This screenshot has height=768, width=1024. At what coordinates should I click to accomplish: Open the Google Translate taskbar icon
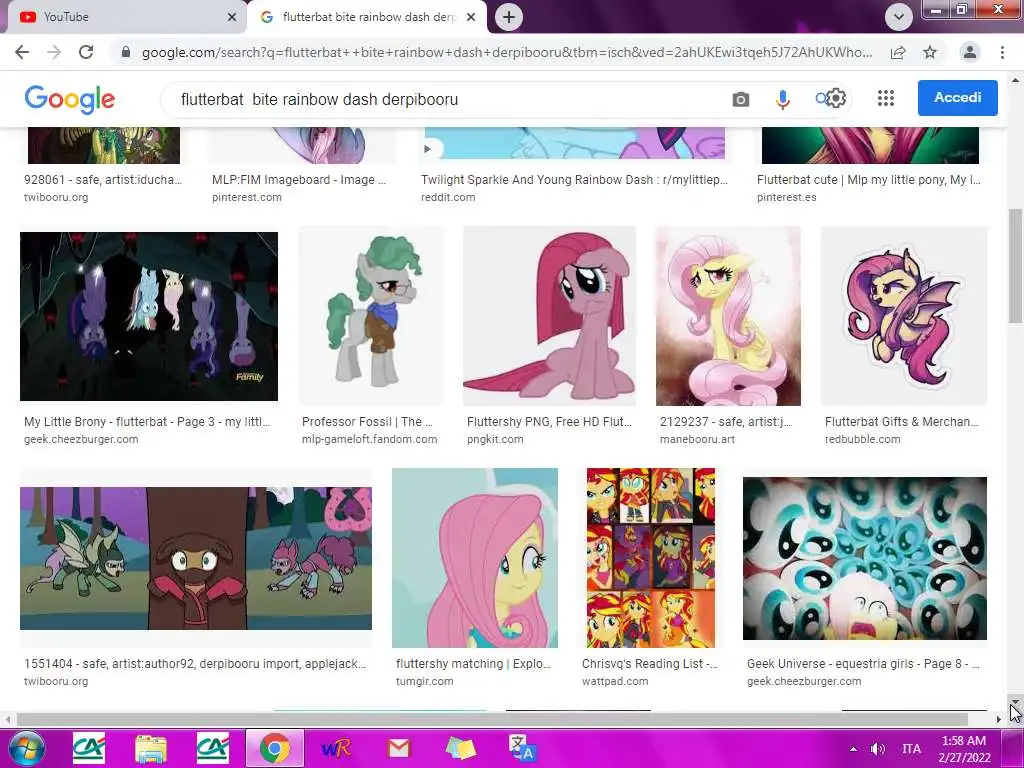pos(522,748)
